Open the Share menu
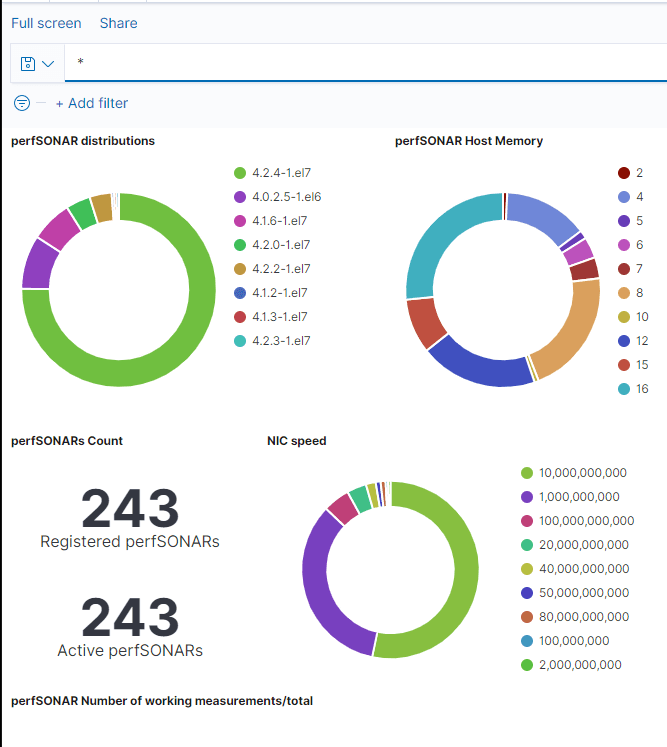Viewport: 667px width, 747px height. (x=119, y=23)
